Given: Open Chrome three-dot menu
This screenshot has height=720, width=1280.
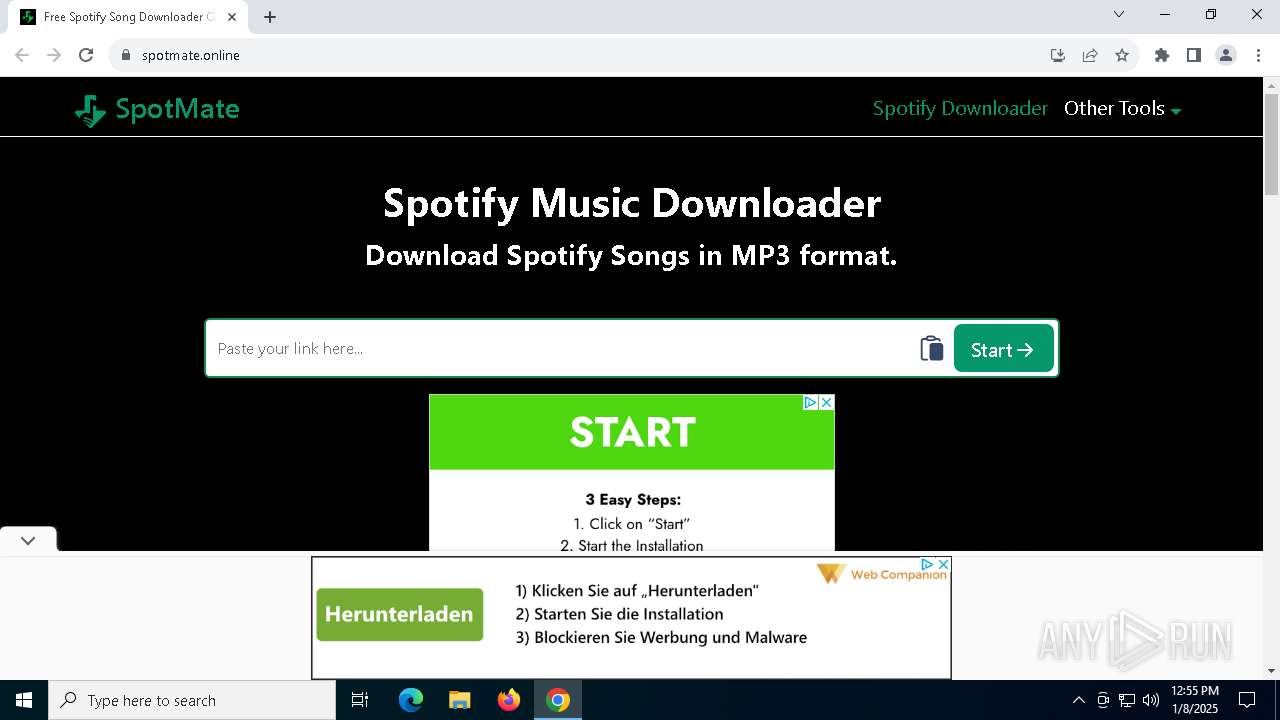Looking at the screenshot, I should tap(1258, 55).
